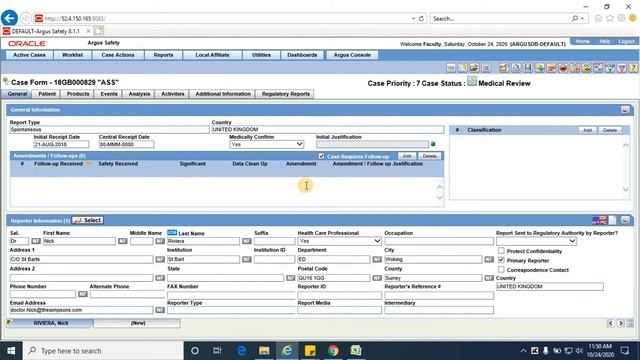Click the Amendments list scroll-up arrow
This screenshot has width=640, height=360.
[x=440, y=187]
